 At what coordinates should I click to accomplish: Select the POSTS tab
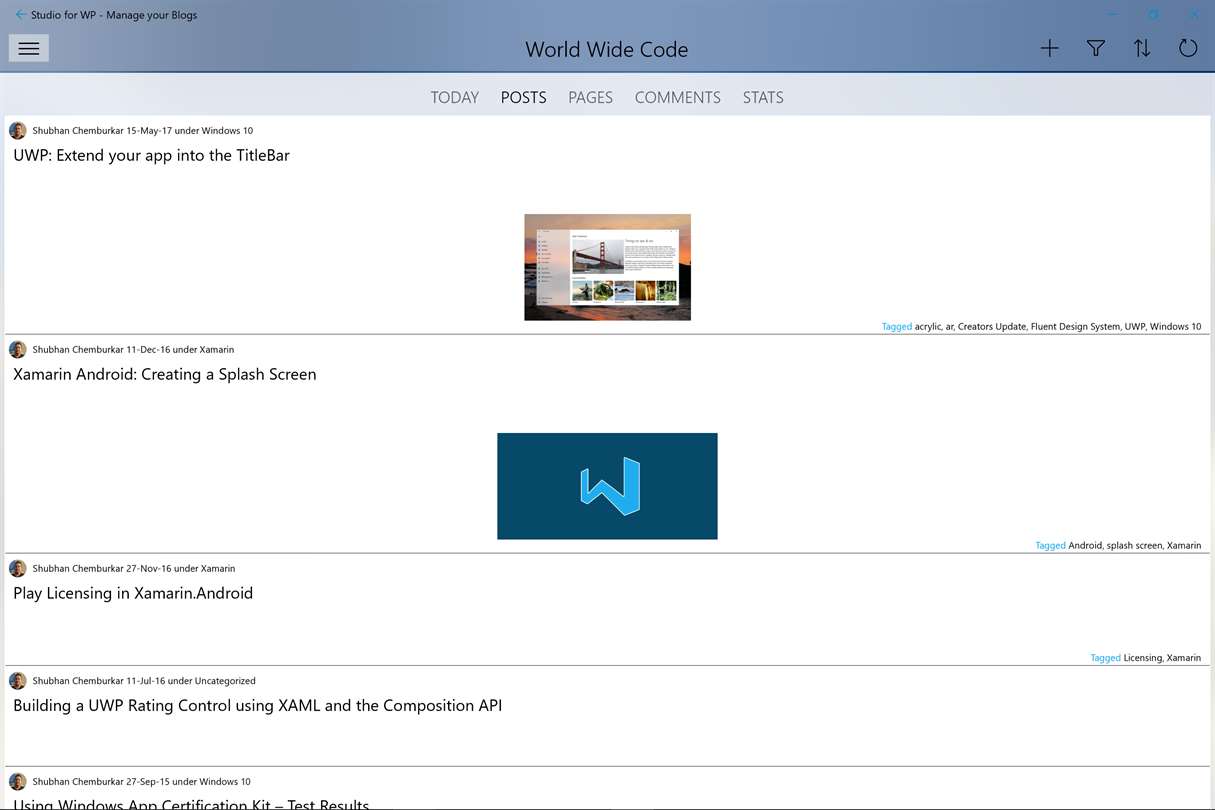[523, 97]
